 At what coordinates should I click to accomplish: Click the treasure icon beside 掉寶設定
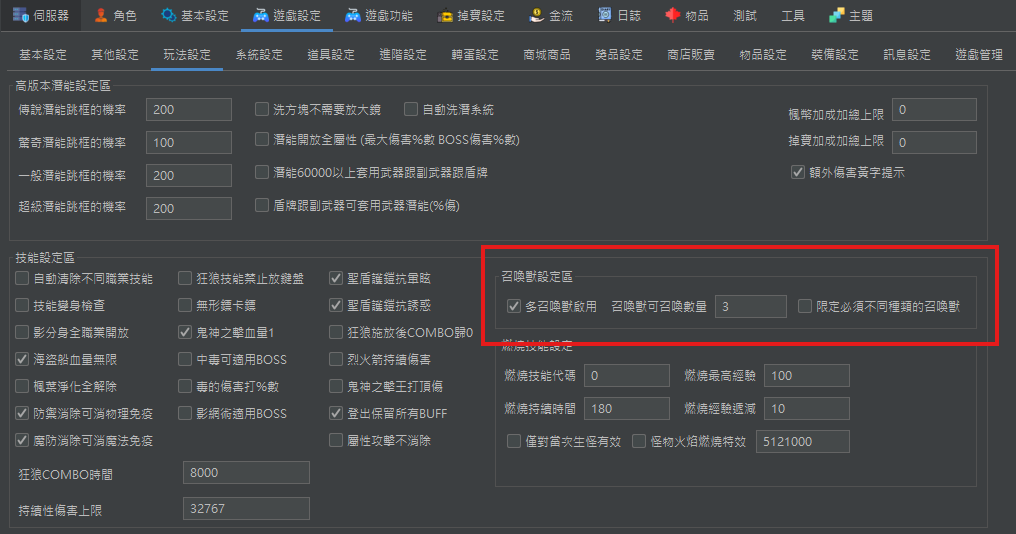(444, 15)
